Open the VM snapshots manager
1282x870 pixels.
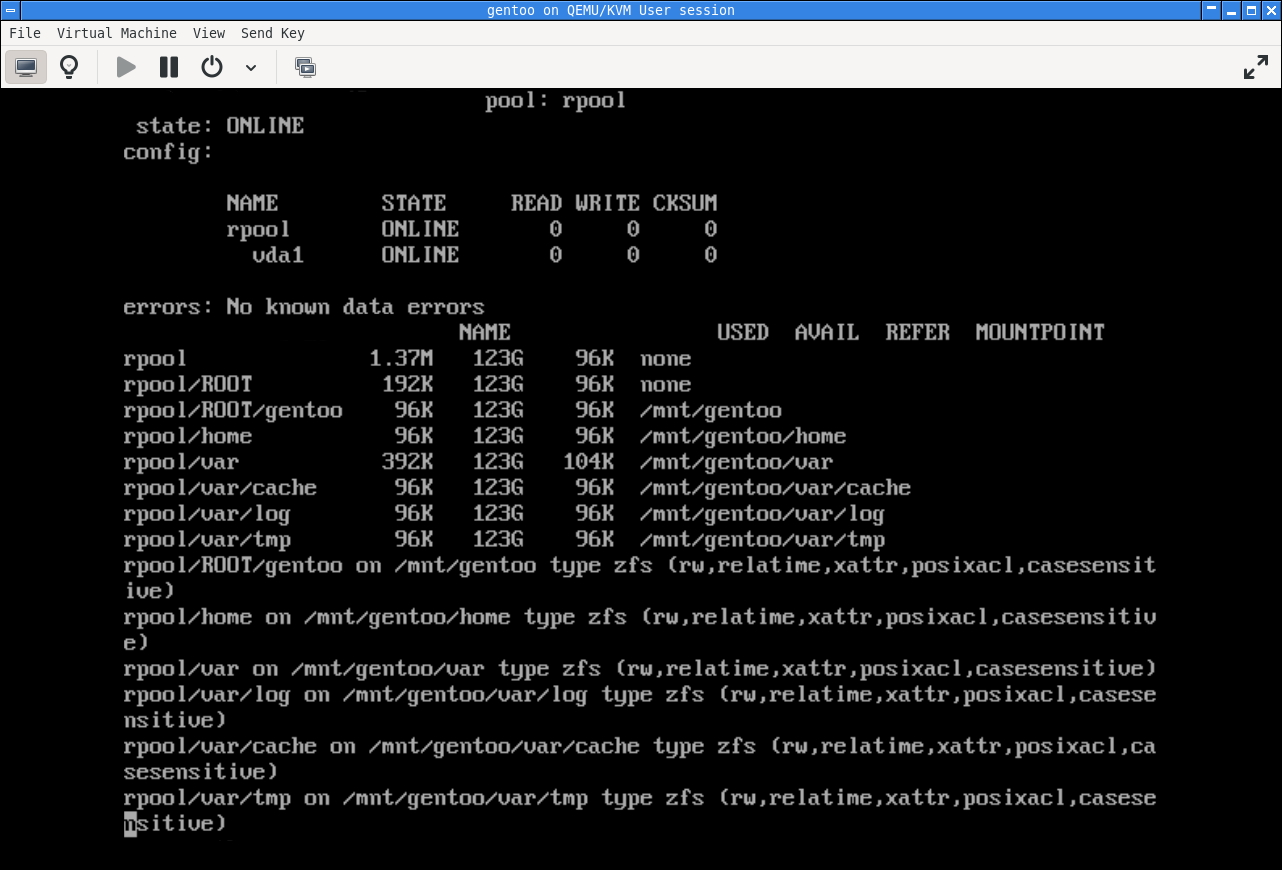306,67
